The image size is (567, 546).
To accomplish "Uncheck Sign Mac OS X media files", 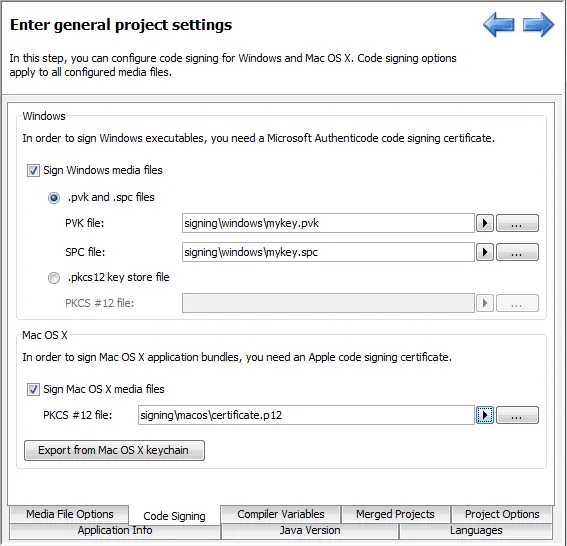I will [x=33, y=389].
